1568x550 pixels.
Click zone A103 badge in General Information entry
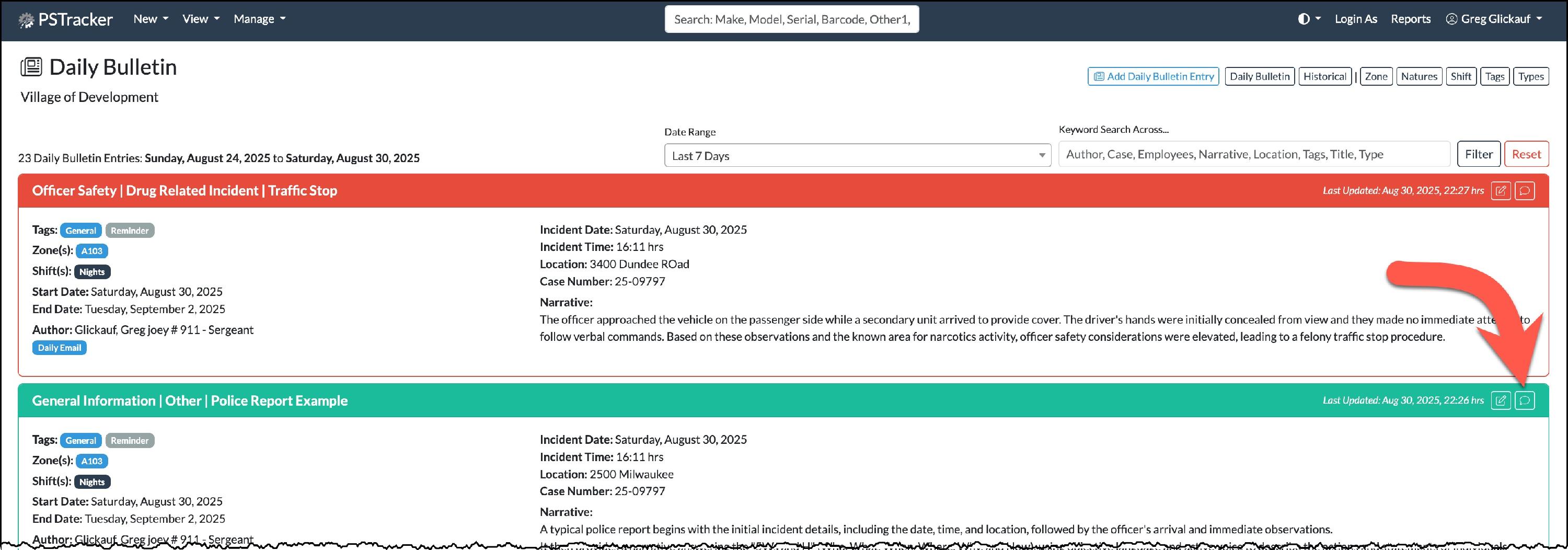point(92,461)
